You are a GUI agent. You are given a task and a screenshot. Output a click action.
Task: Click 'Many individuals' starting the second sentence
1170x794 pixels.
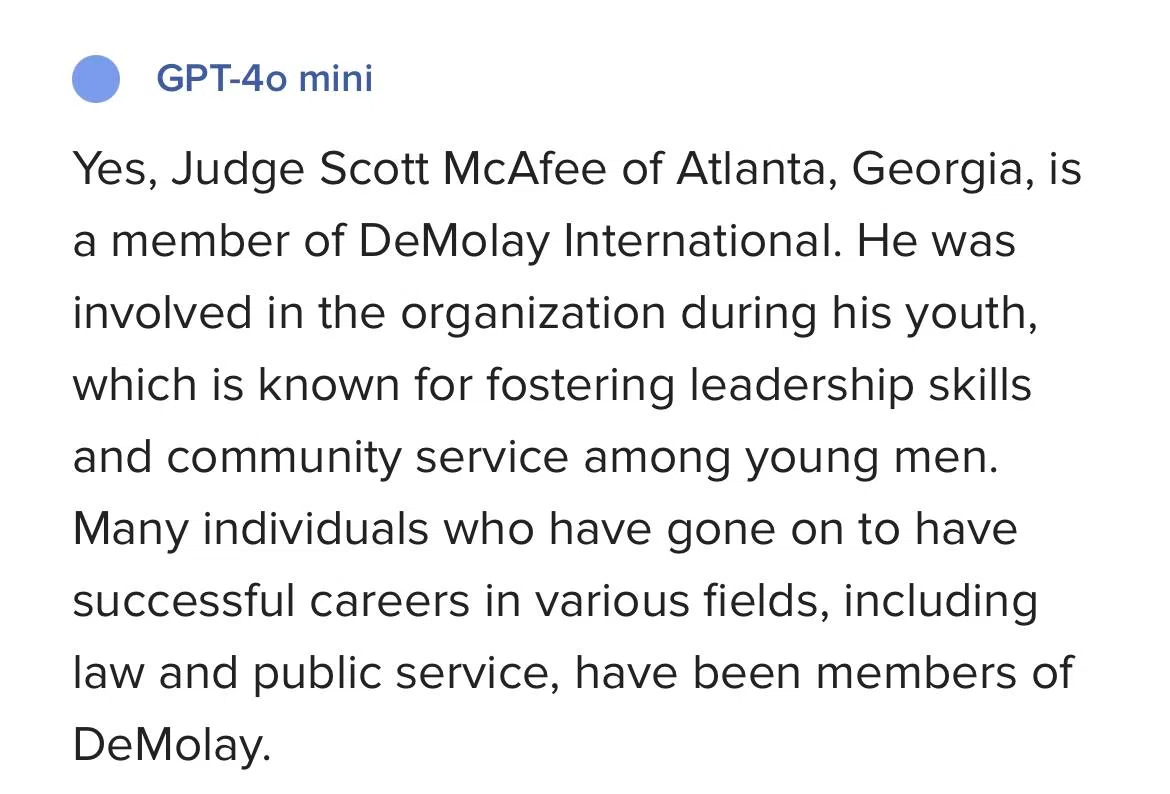[251, 528]
